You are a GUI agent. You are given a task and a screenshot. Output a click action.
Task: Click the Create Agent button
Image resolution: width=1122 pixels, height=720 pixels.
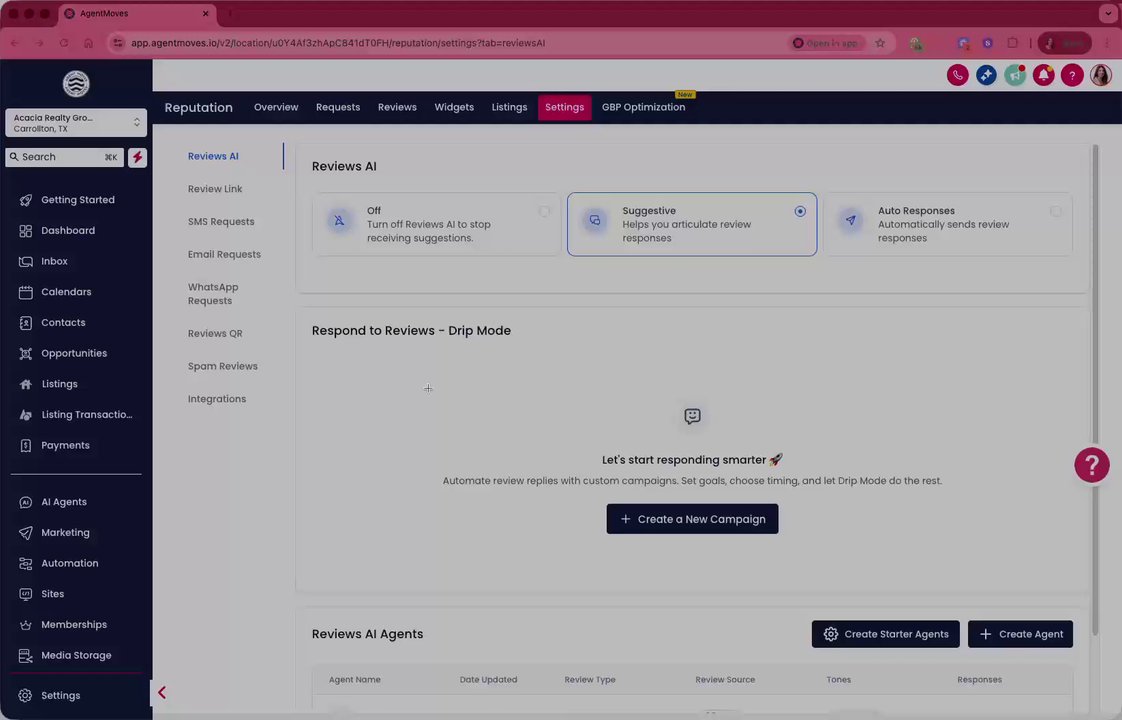[x=1020, y=634]
